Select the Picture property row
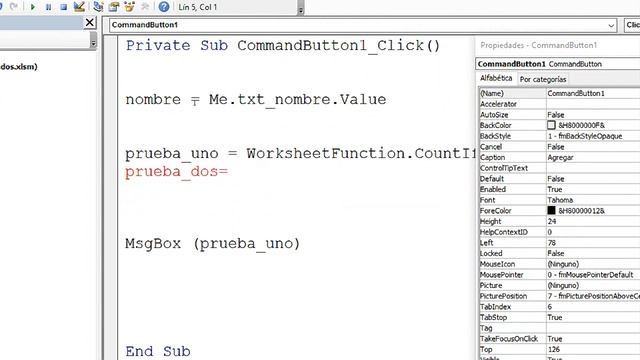The width and height of the screenshot is (640, 360). (x=560, y=285)
